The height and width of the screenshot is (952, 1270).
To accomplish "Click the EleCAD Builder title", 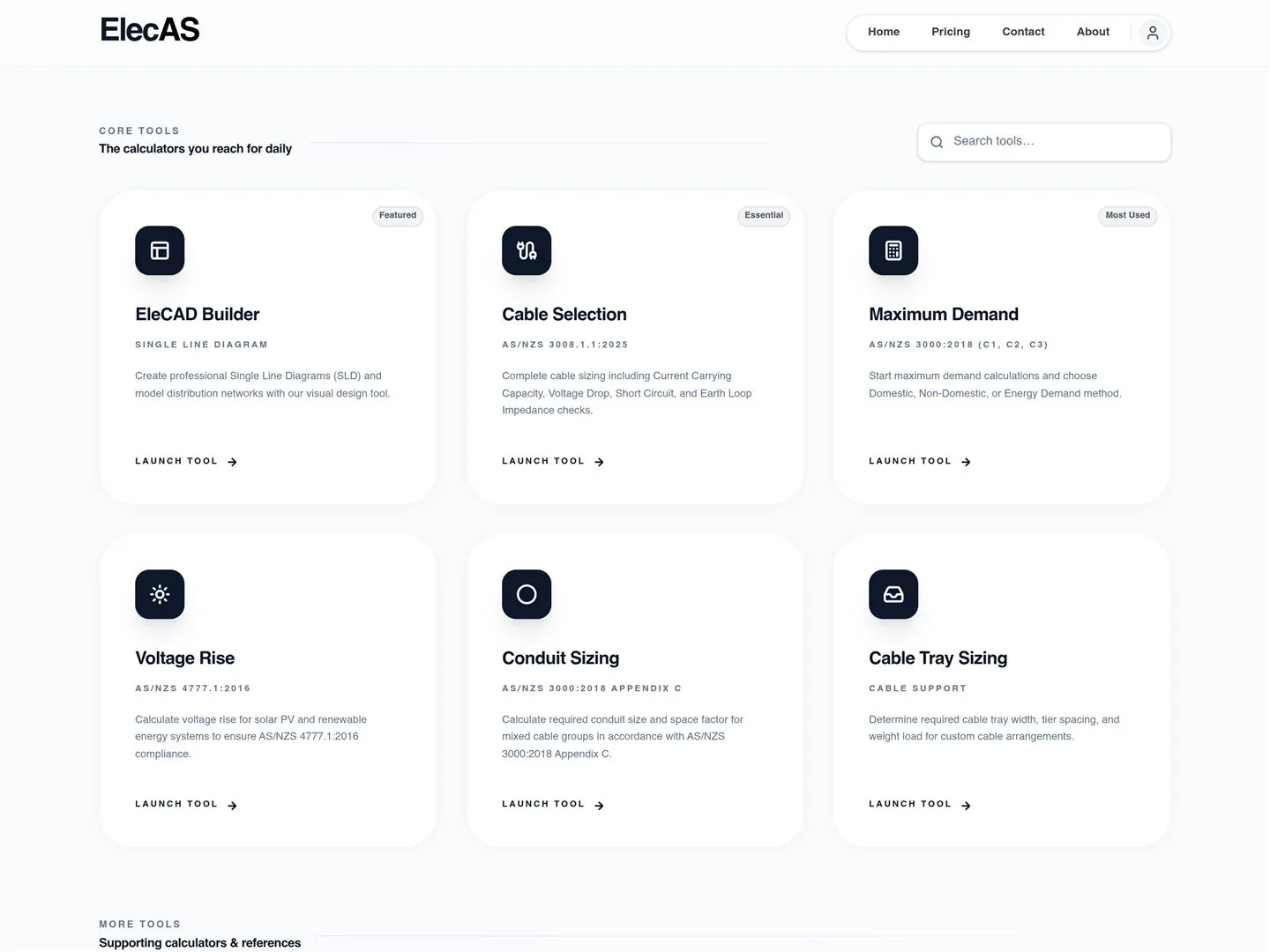I will point(198,315).
